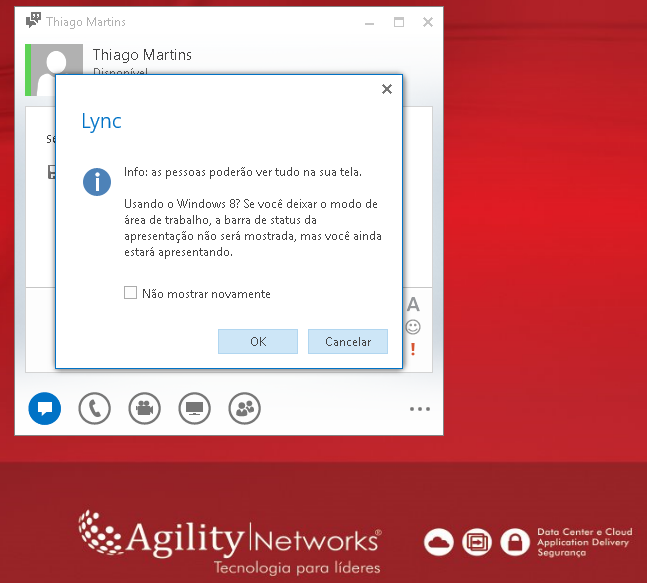Close the Thiago Martins conversation window
Image resolution: width=647 pixels, height=583 pixels.
point(428,22)
